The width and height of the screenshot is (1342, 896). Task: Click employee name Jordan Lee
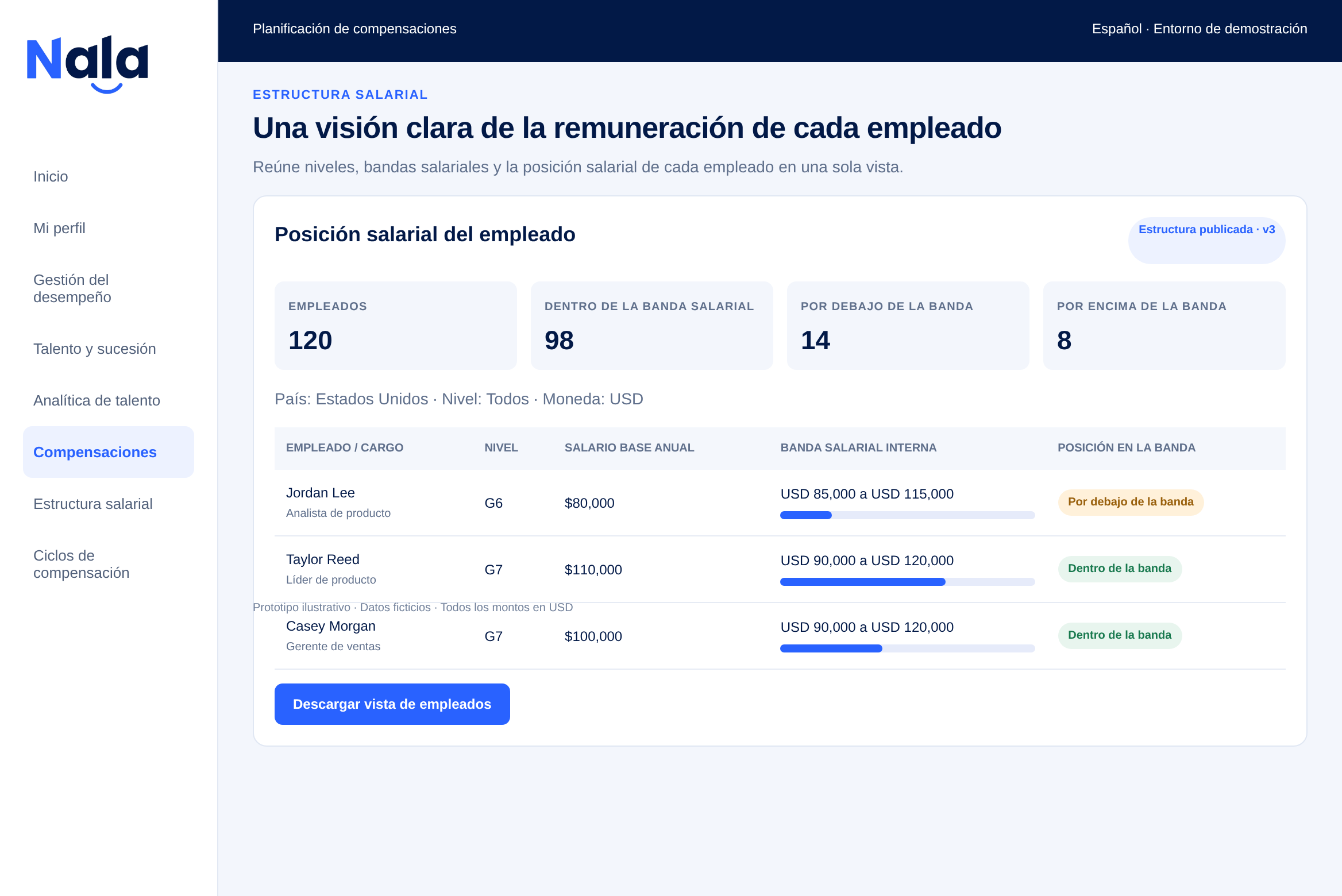(x=321, y=493)
